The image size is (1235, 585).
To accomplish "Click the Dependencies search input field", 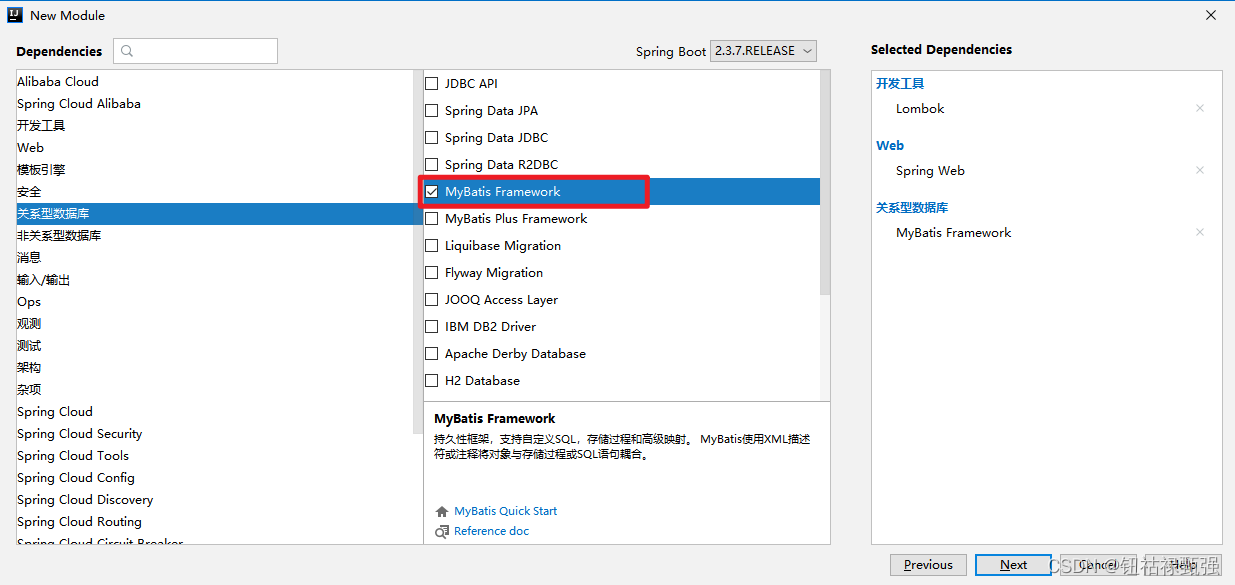I will 195,51.
